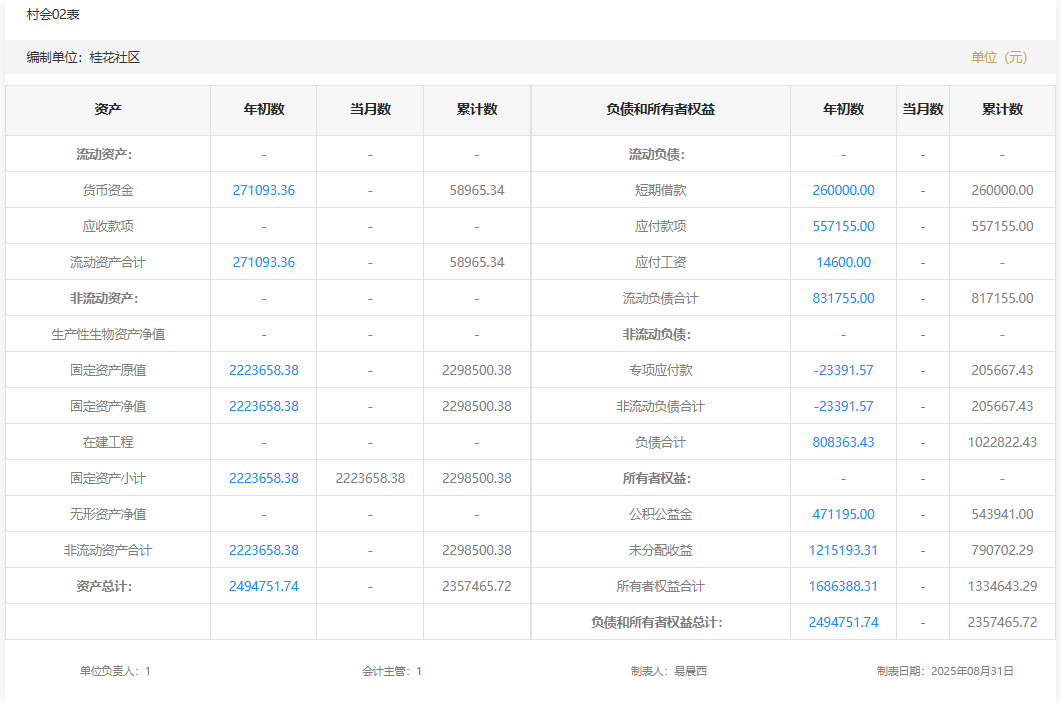Viewport: 1061px width, 703px height.
Task: Open 资产总计 年初数 value 2494751.74
Action: pyautogui.click(x=263, y=586)
